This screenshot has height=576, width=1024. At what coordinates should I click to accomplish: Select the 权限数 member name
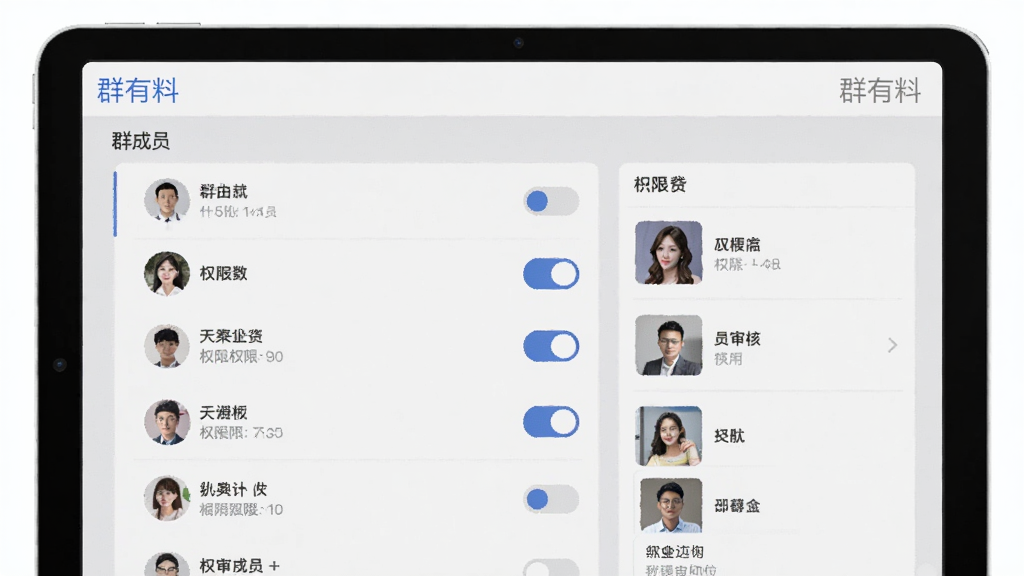coord(223,273)
